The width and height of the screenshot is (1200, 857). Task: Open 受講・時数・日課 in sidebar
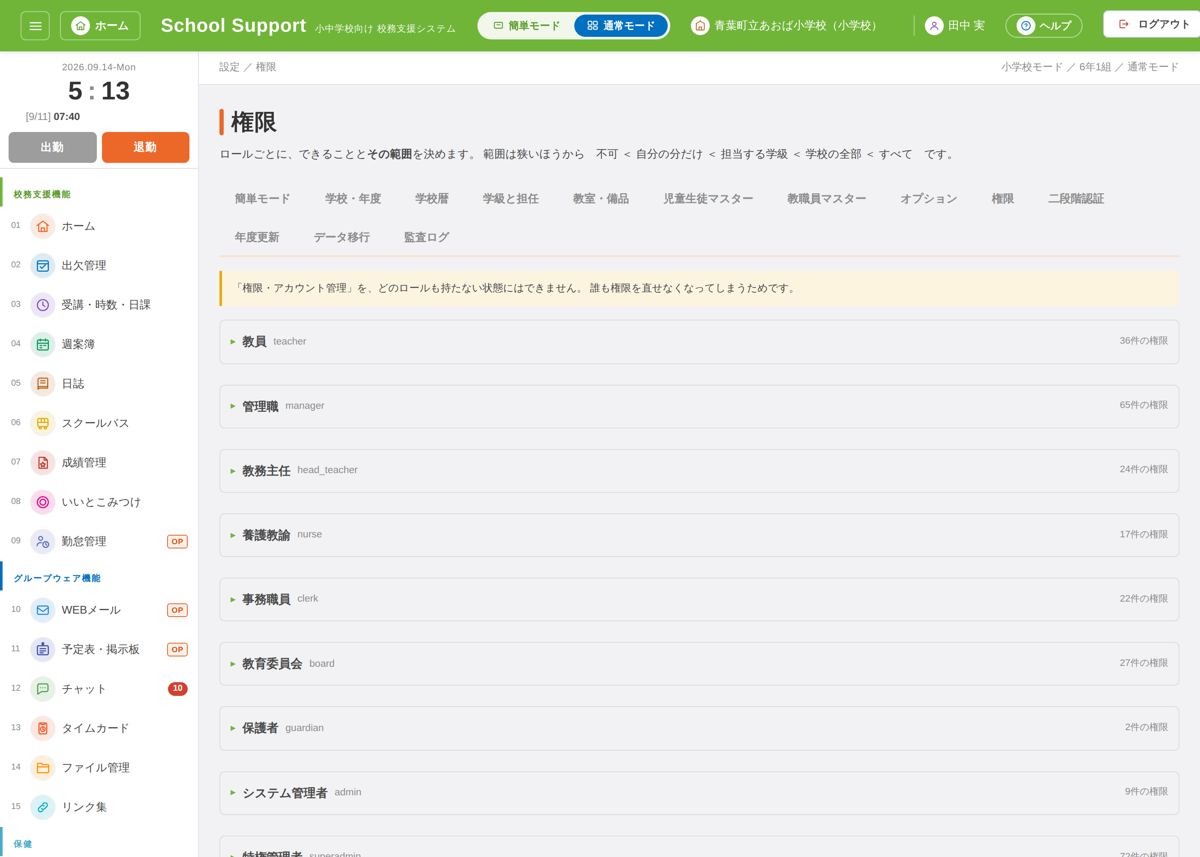point(99,305)
